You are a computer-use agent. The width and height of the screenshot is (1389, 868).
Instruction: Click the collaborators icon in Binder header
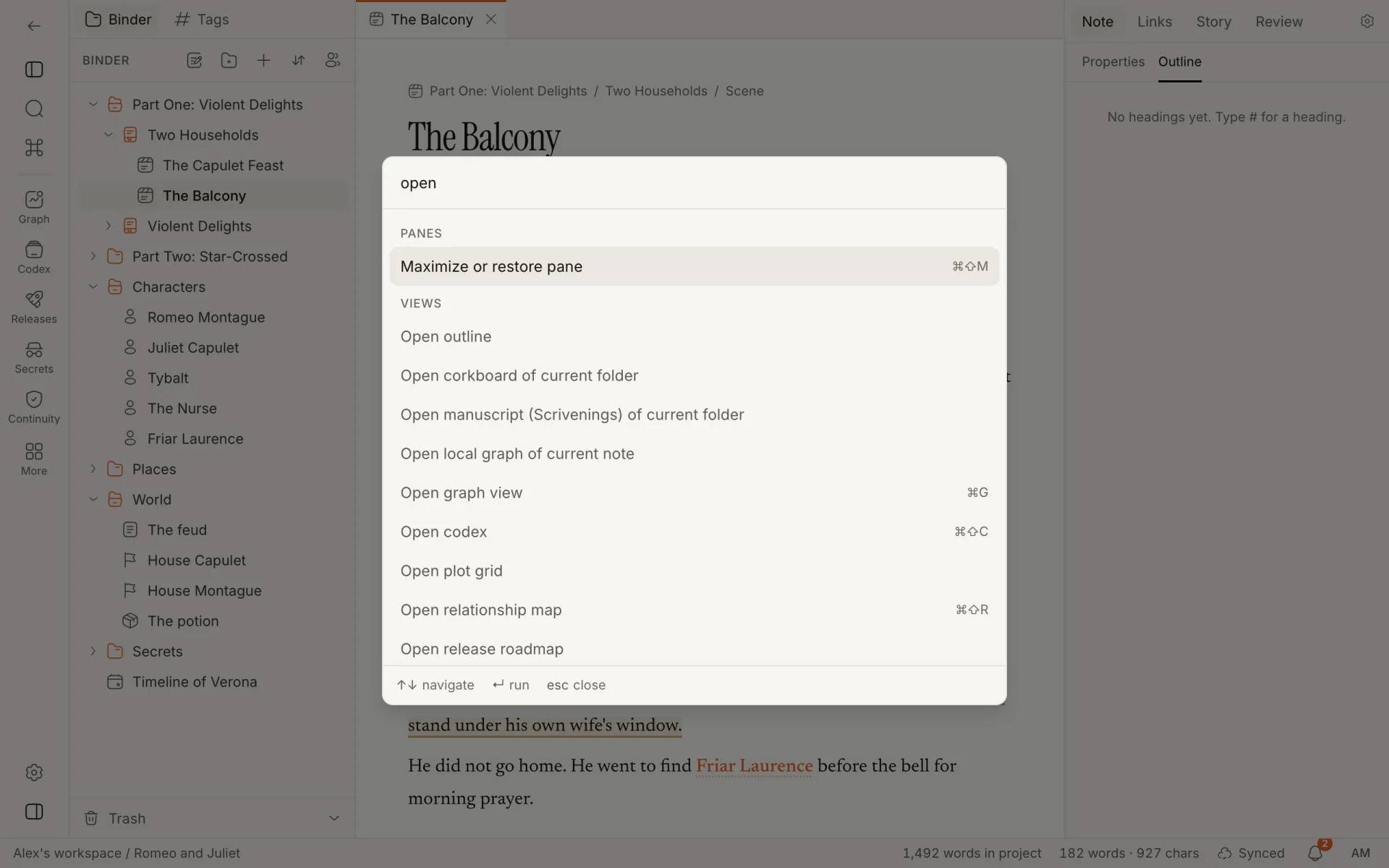coord(333,61)
